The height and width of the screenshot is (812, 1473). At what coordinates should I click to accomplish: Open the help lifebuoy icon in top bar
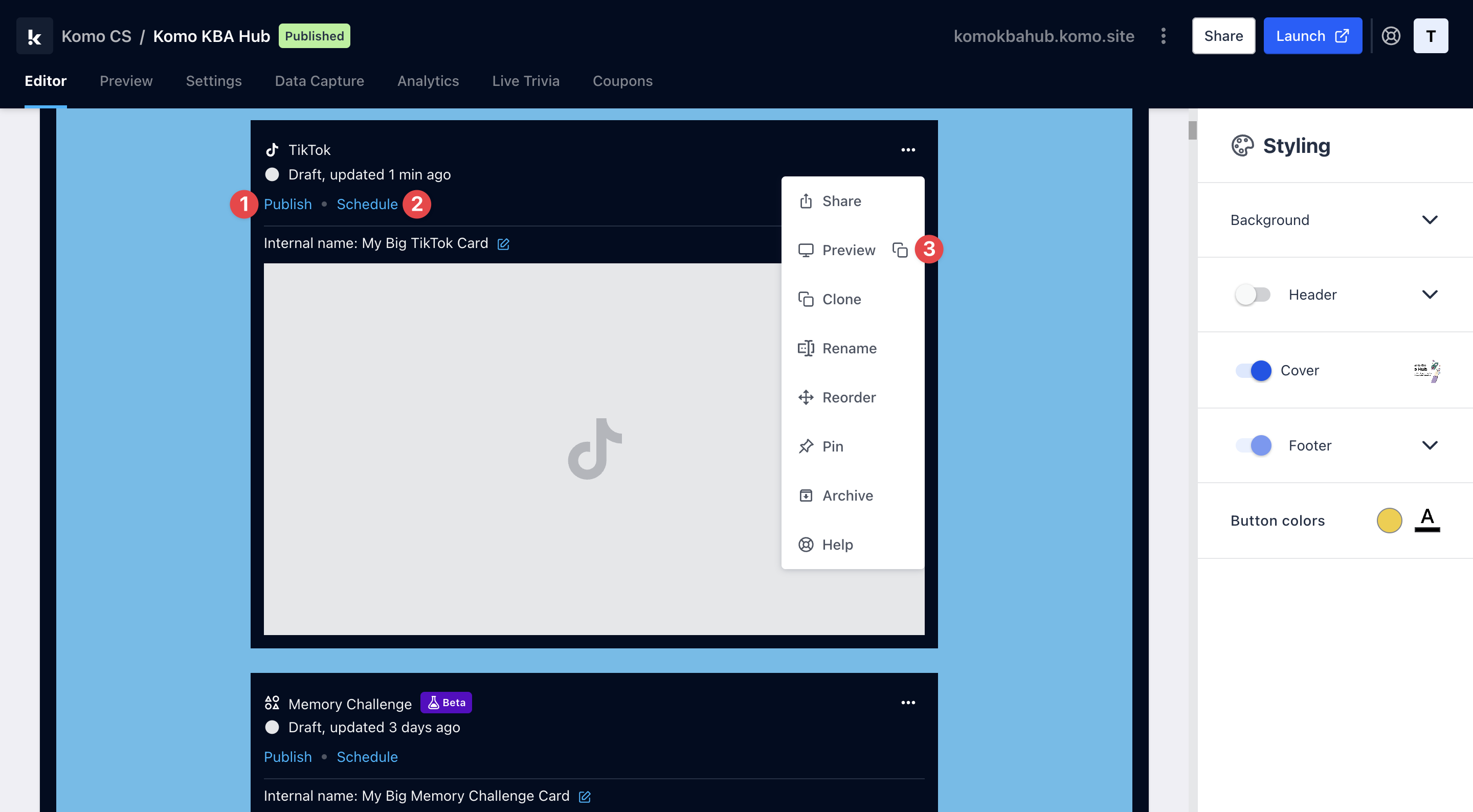(1391, 36)
